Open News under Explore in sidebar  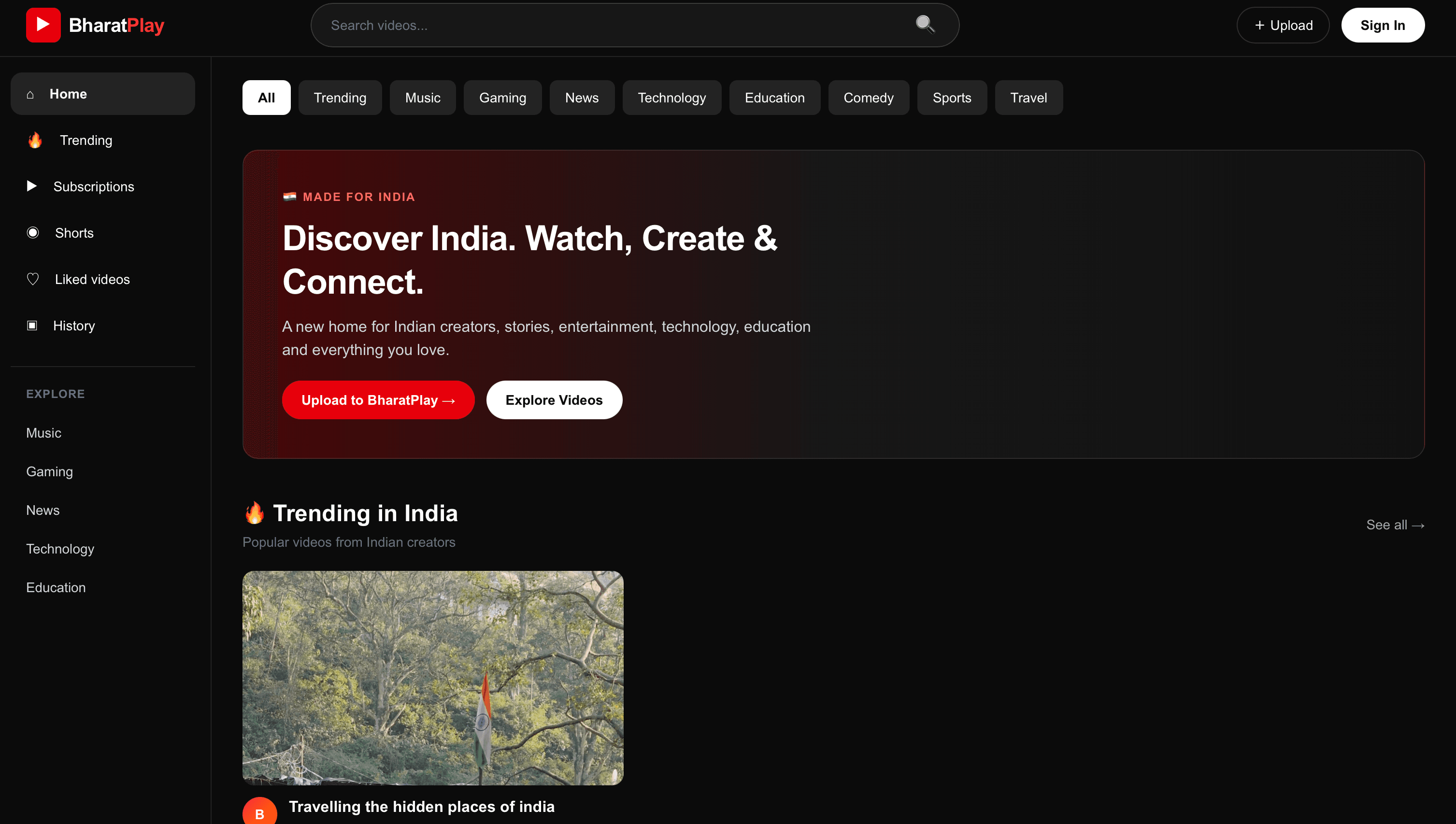point(43,510)
